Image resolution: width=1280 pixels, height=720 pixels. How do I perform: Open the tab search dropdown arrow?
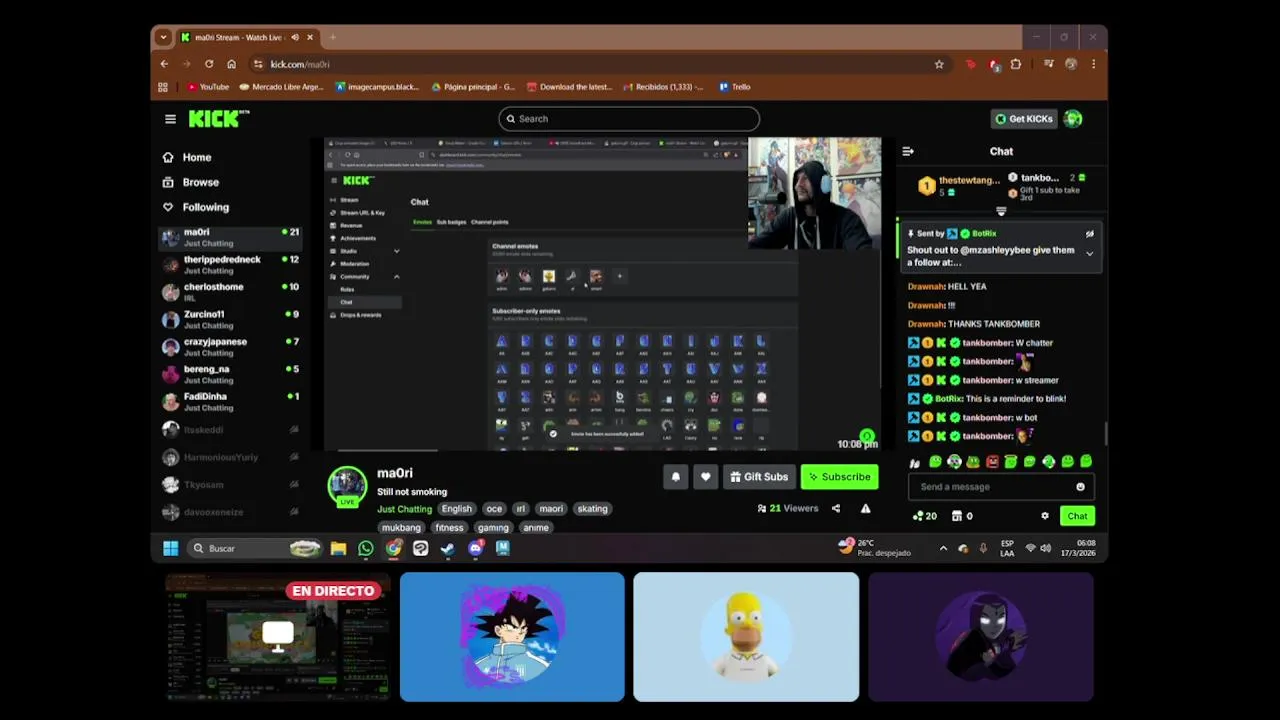163,37
